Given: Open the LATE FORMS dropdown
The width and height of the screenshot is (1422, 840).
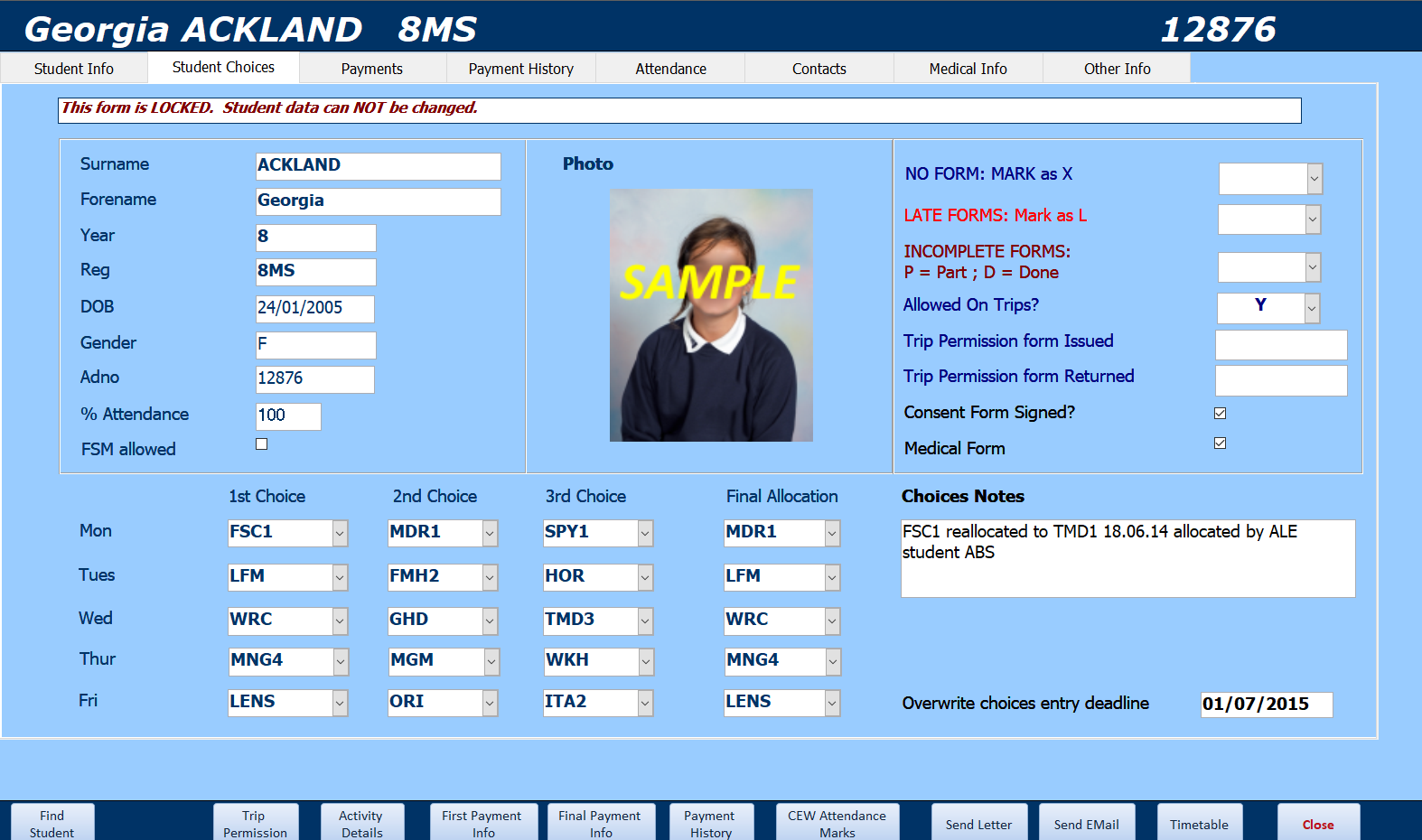Looking at the screenshot, I should [x=1313, y=219].
